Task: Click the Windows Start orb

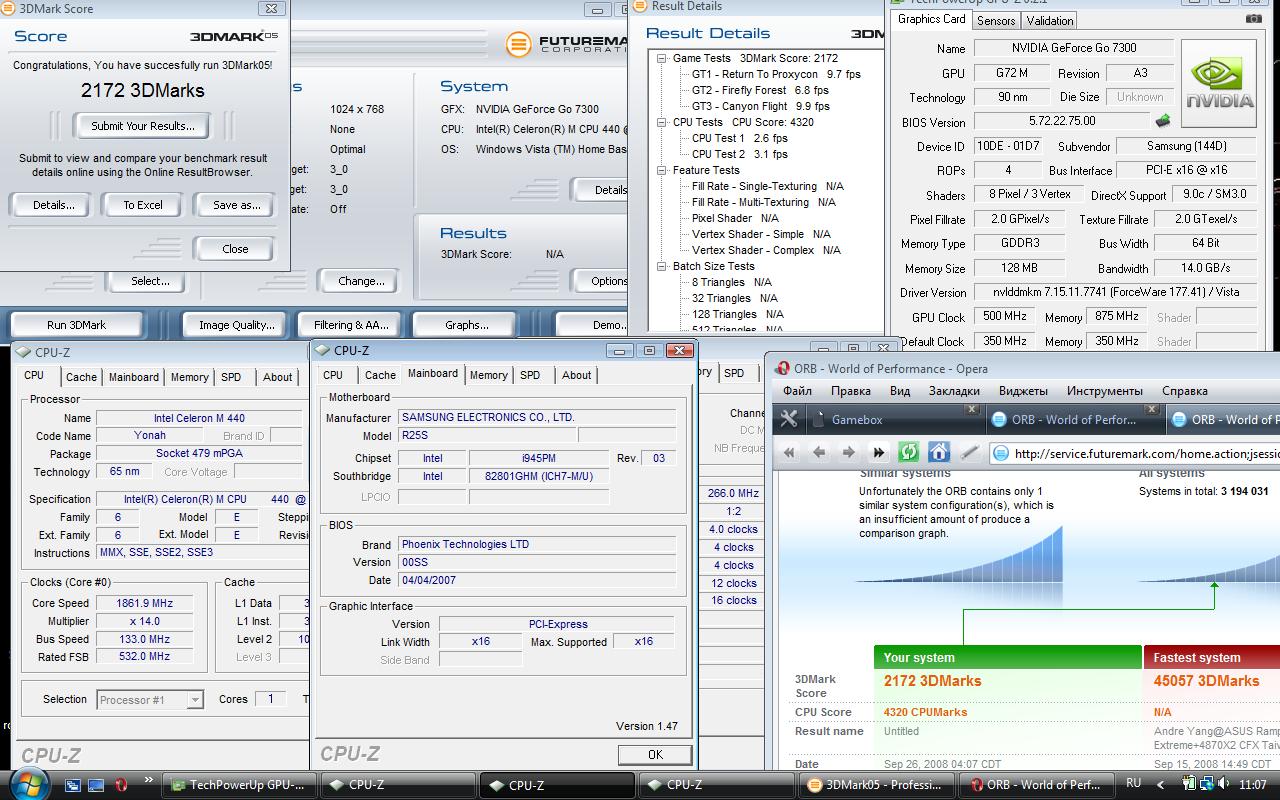Action: 27,784
